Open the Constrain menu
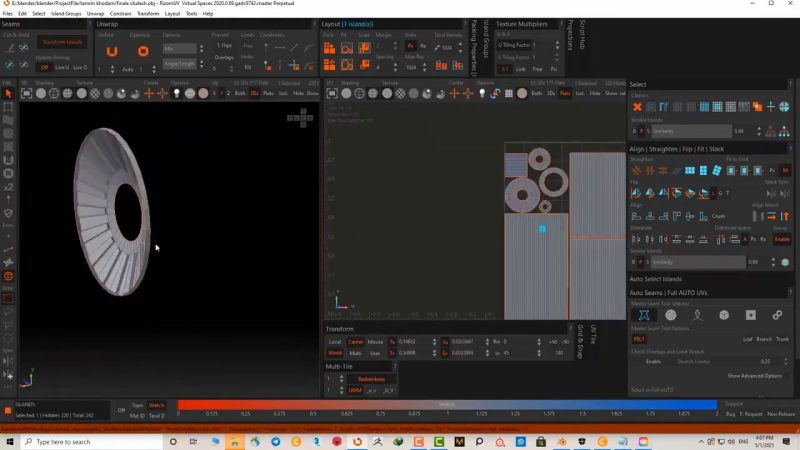 [x=120, y=14]
